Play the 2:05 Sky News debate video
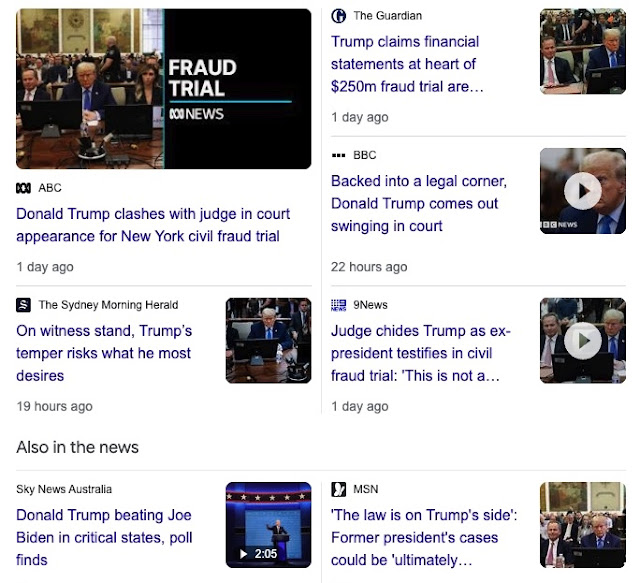 [268, 525]
